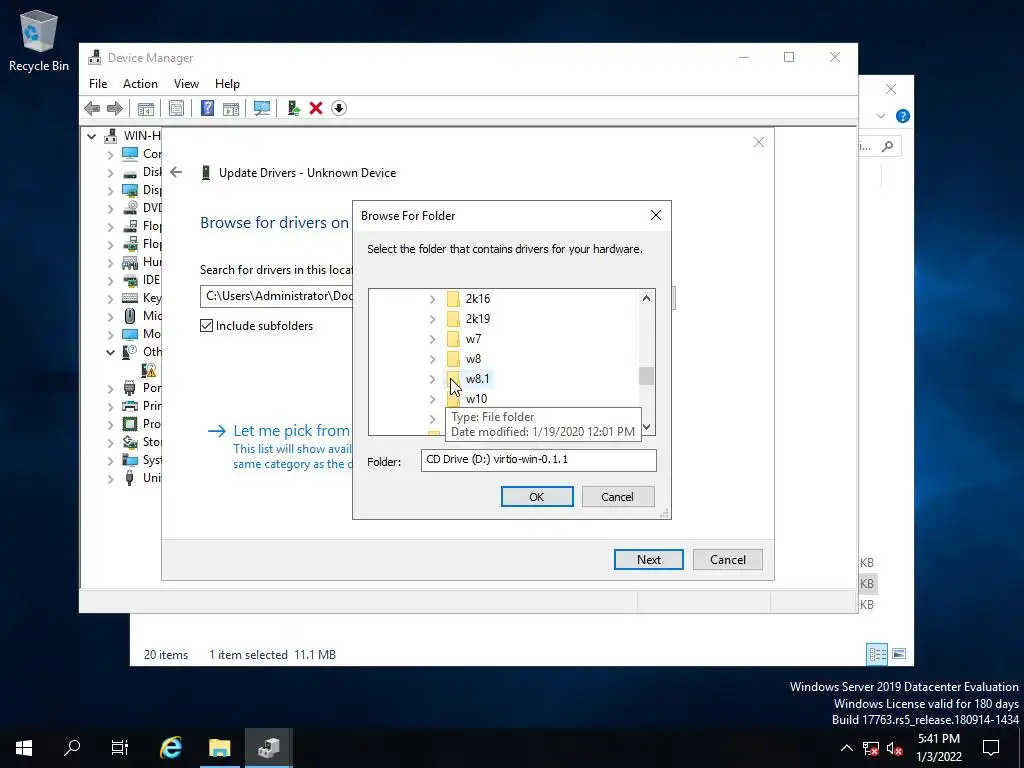Click OK in Browse For Folder dialog
The width and height of the screenshot is (1024, 768).
537,497
